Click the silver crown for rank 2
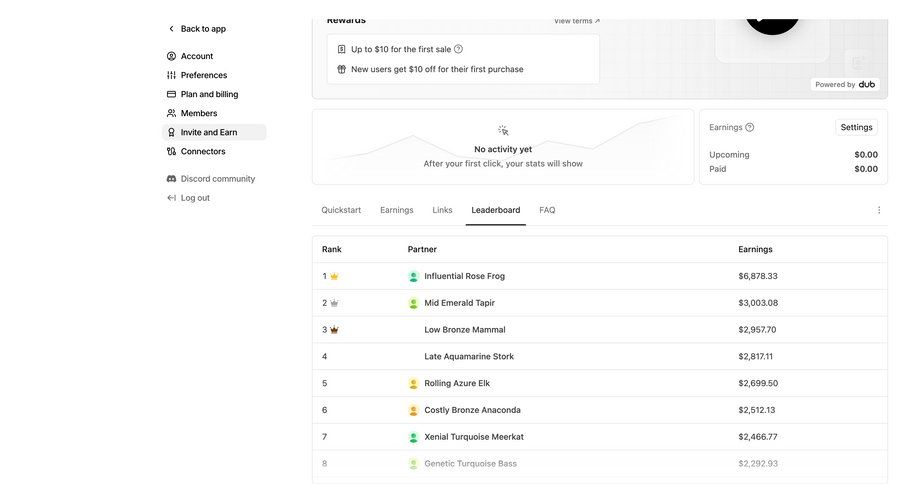900x484 pixels. (x=334, y=303)
